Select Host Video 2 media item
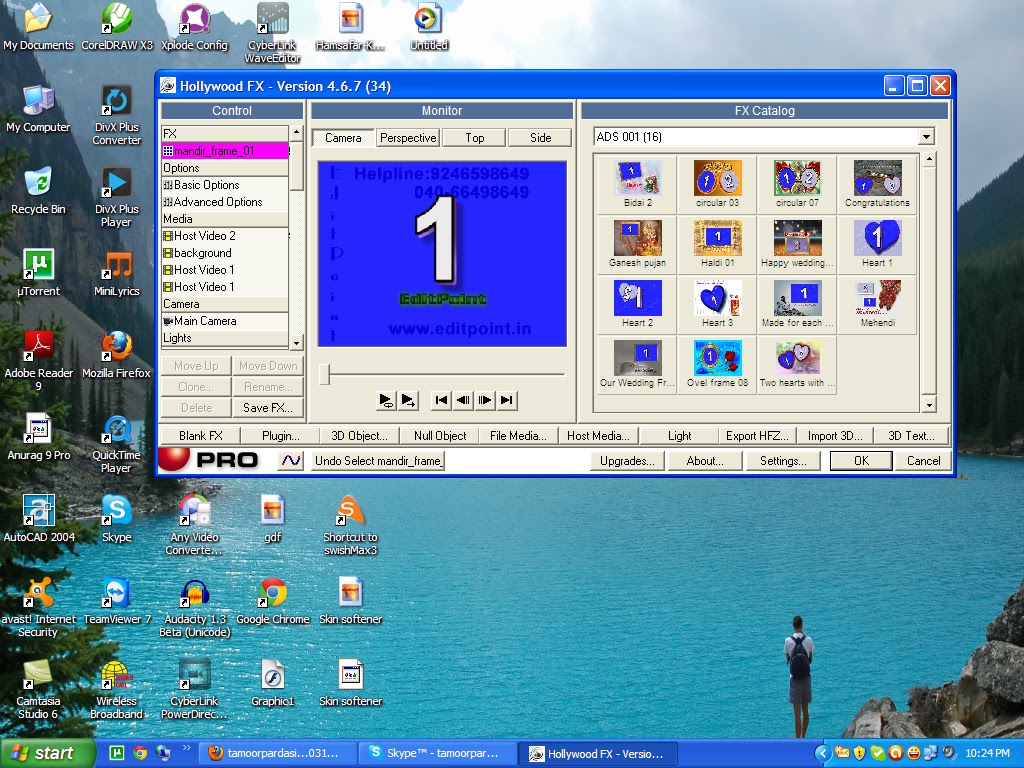Viewport: 1024px width, 768px height. pos(225,236)
